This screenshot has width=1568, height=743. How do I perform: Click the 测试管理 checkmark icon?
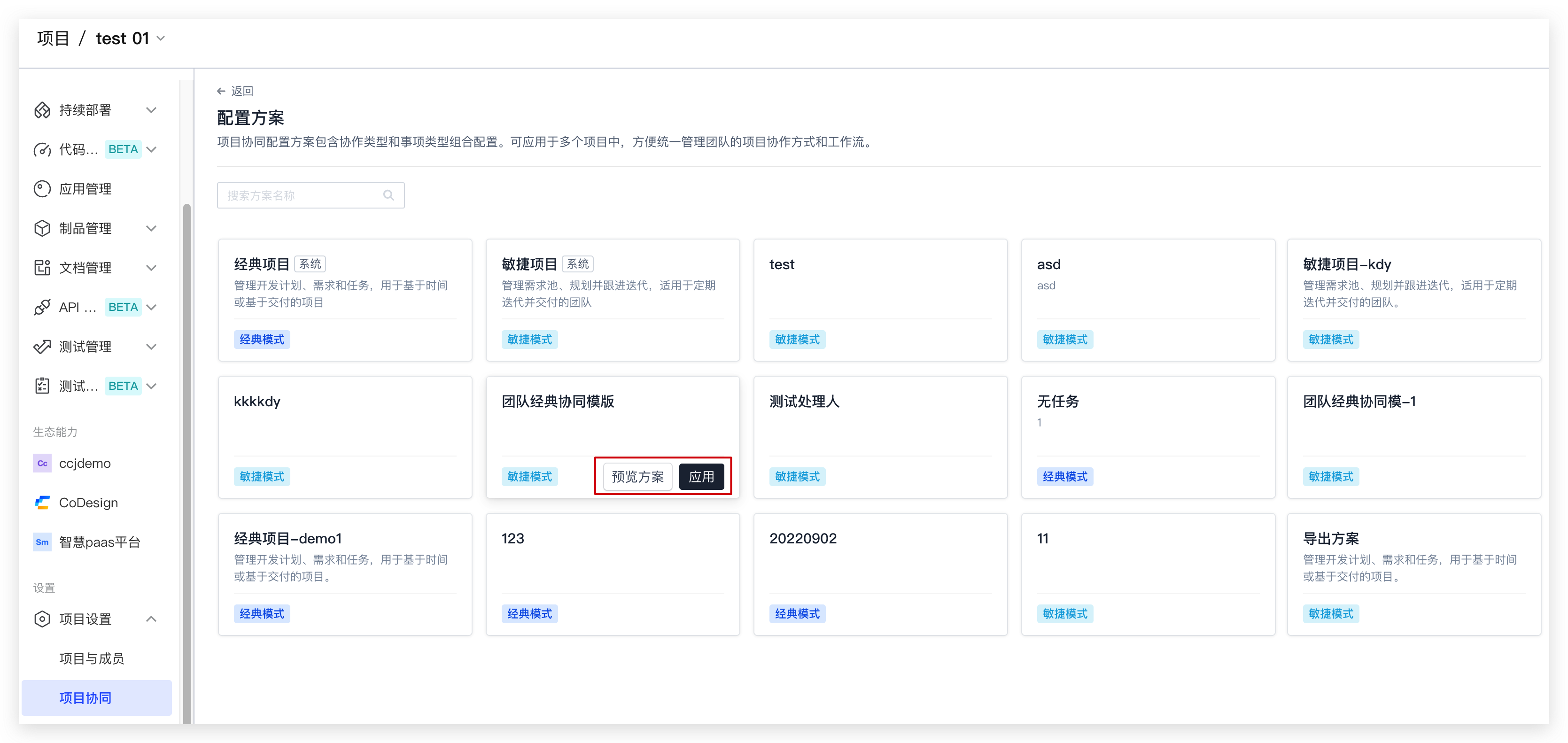[x=42, y=347]
